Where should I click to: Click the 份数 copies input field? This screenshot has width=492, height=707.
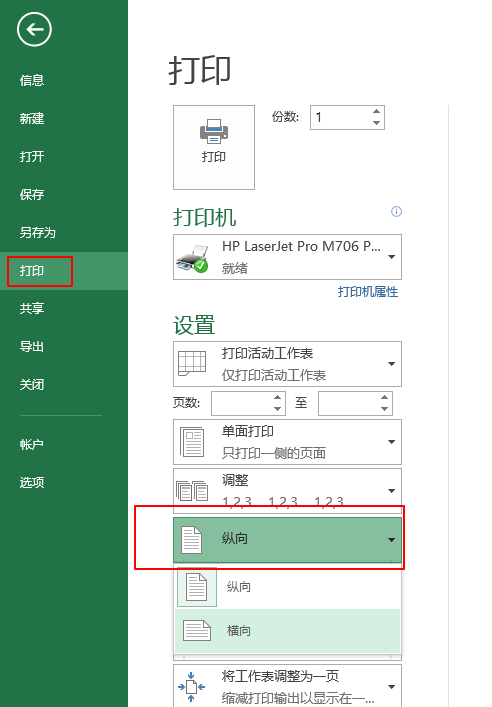coord(340,118)
